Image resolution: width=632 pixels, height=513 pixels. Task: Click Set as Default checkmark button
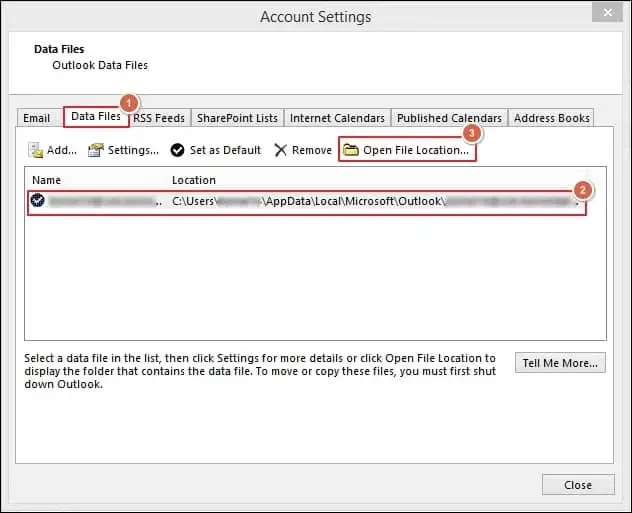(x=215, y=150)
